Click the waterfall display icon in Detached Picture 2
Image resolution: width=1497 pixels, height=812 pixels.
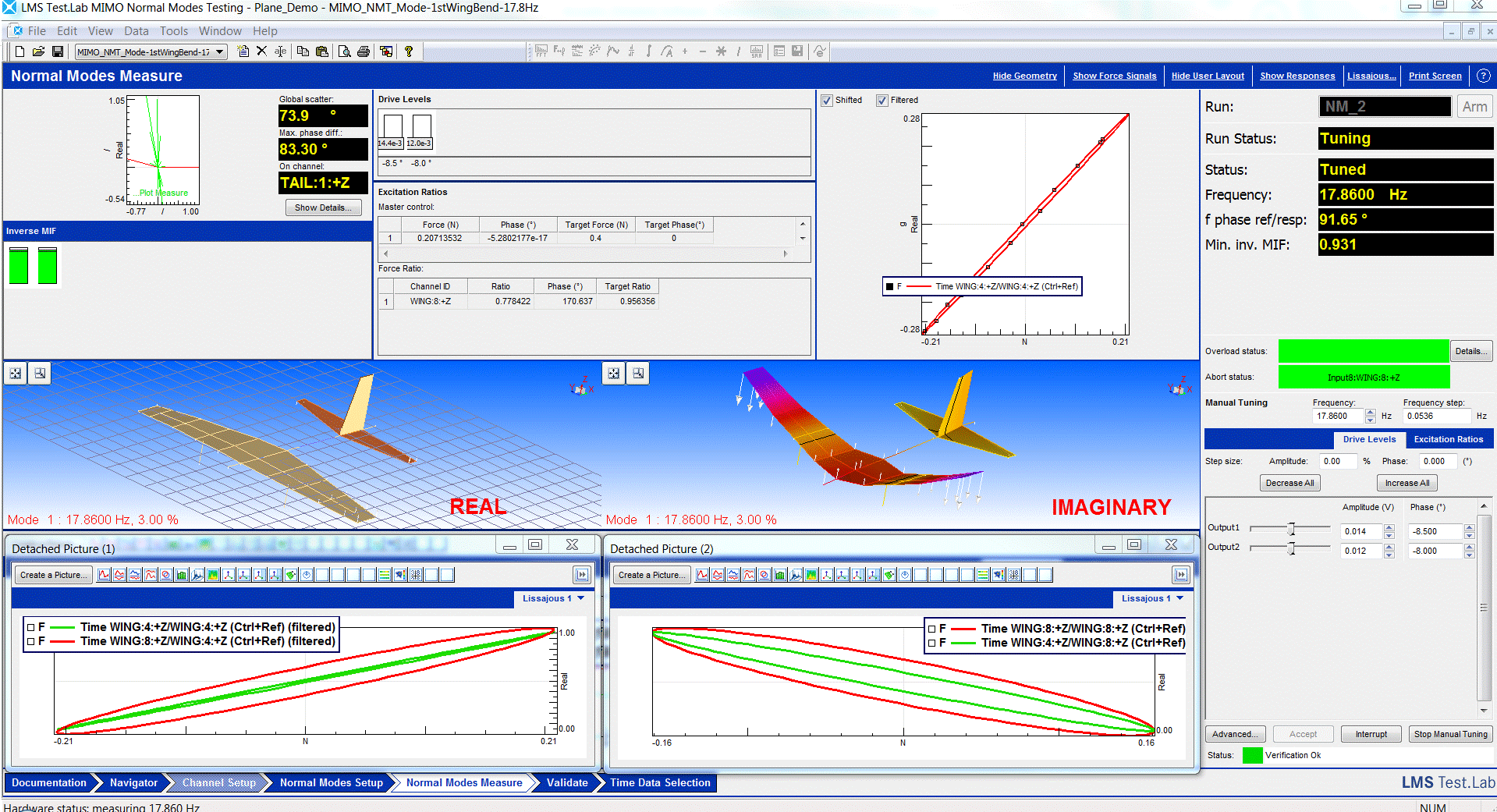coord(796,575)
